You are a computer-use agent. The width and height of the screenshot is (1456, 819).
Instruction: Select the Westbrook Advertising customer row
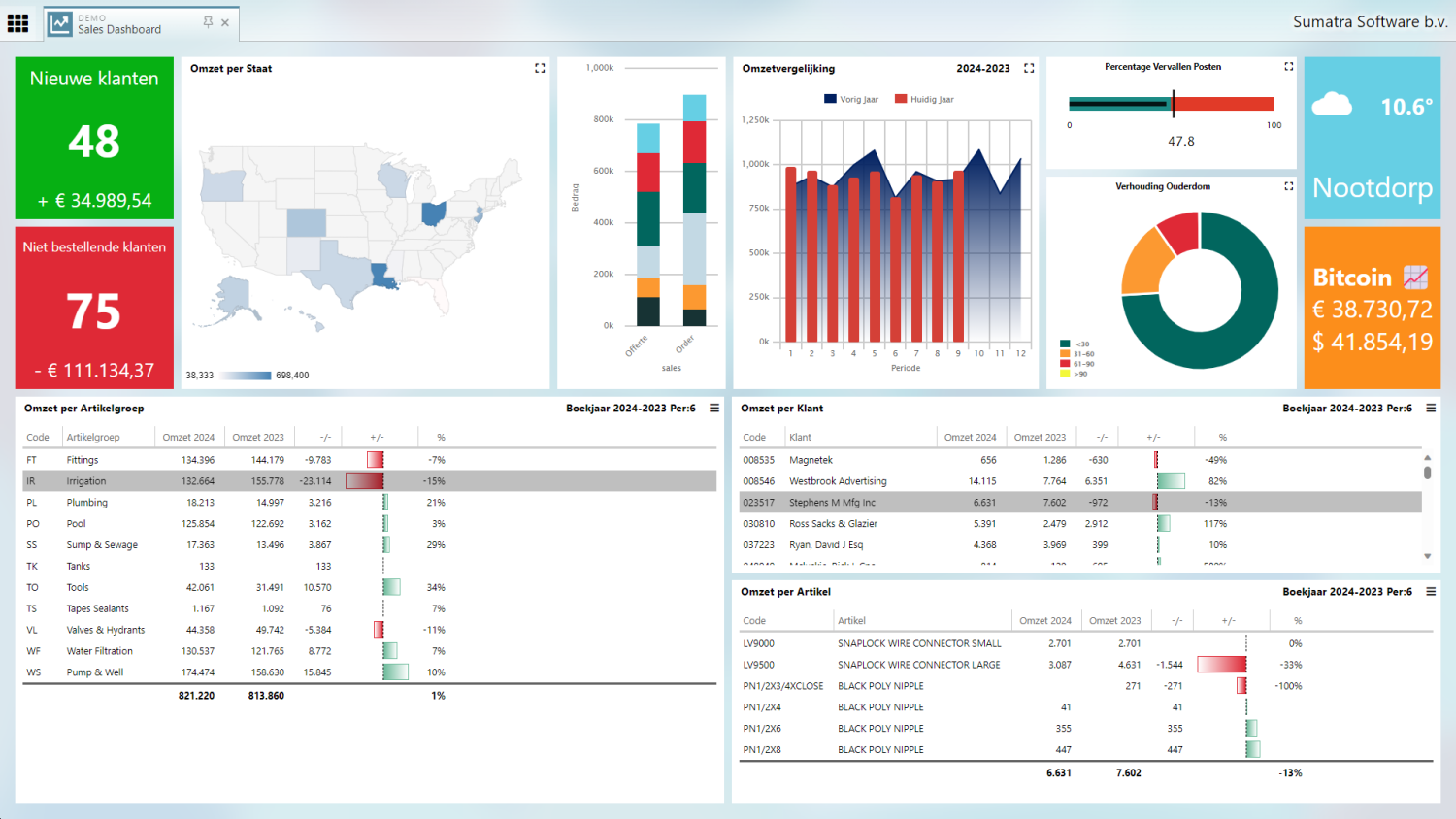838,481
